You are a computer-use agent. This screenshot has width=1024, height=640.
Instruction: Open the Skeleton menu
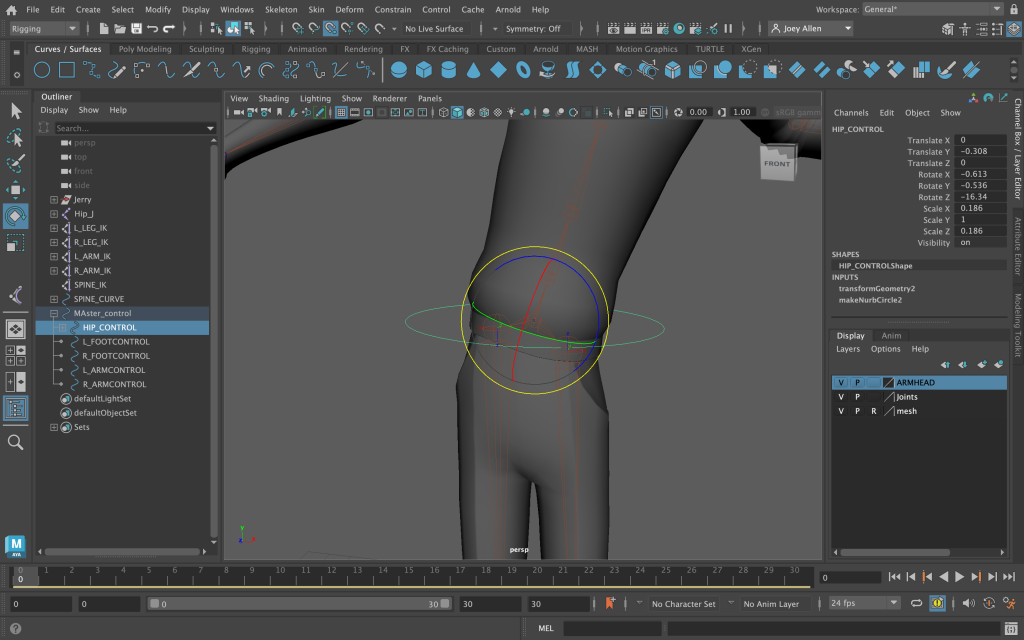[x=280, y=9]
